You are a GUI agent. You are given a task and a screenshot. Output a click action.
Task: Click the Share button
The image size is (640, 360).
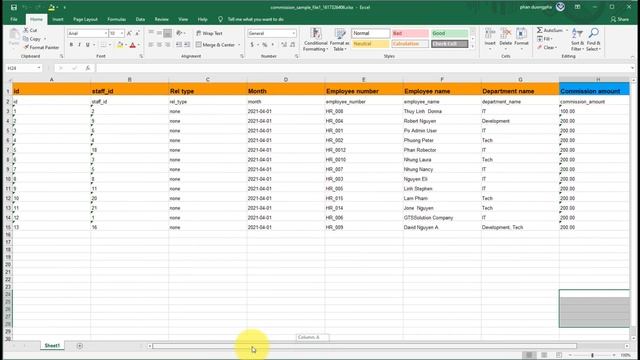pos(620,19)
